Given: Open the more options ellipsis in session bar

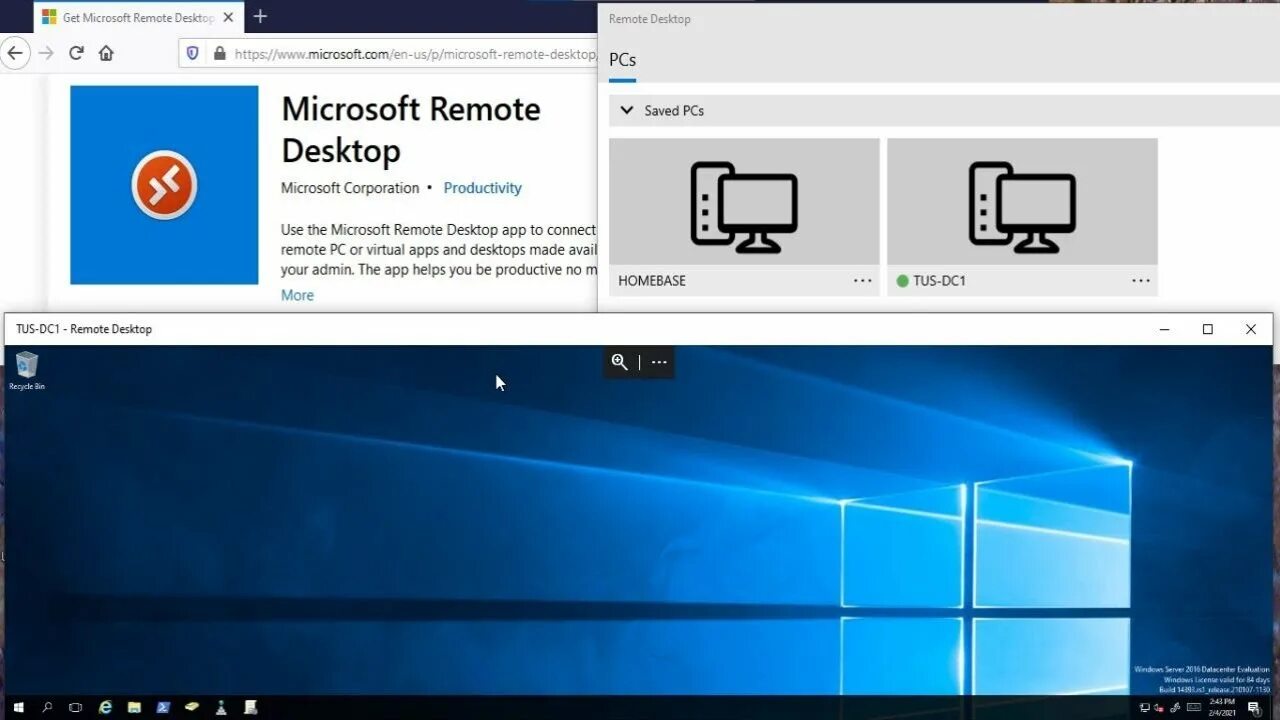Looking at the screenshot, I should point(659,362).
